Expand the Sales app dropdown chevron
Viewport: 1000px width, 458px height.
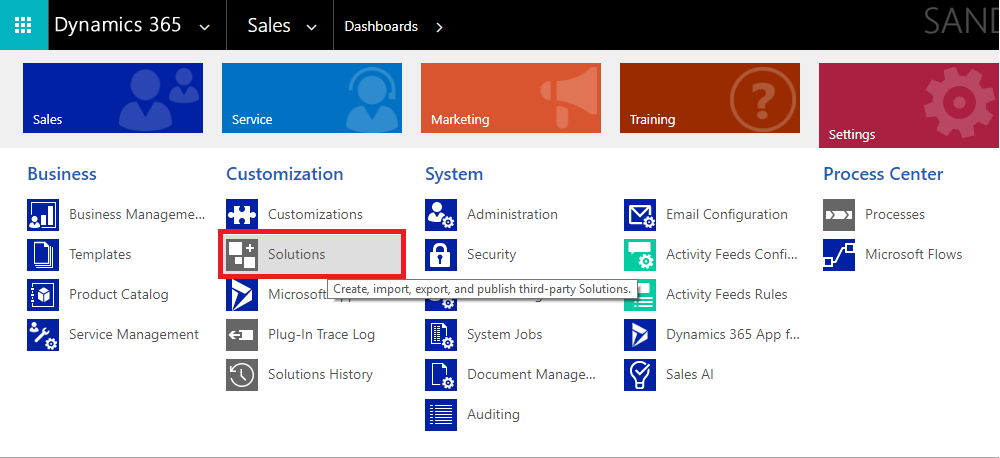[x=311, y=27]
